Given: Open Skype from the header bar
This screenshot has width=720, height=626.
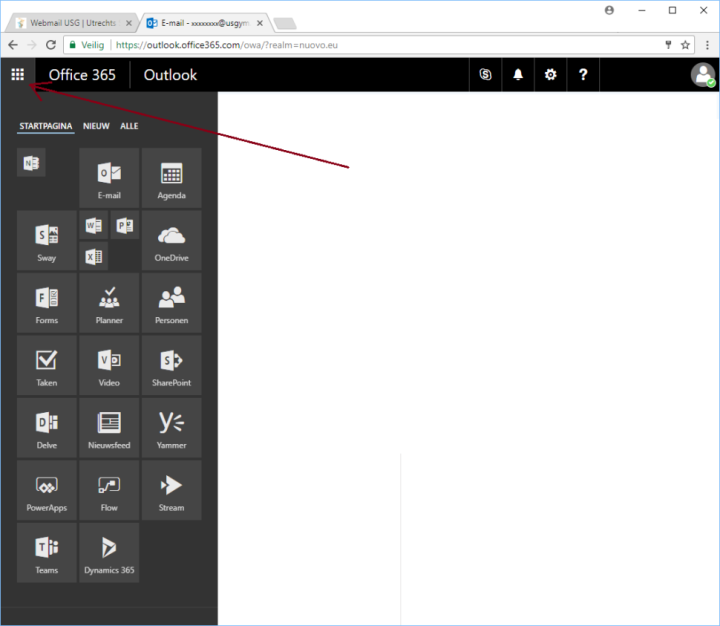Looking at the screenshot, I should click(485, 74).
